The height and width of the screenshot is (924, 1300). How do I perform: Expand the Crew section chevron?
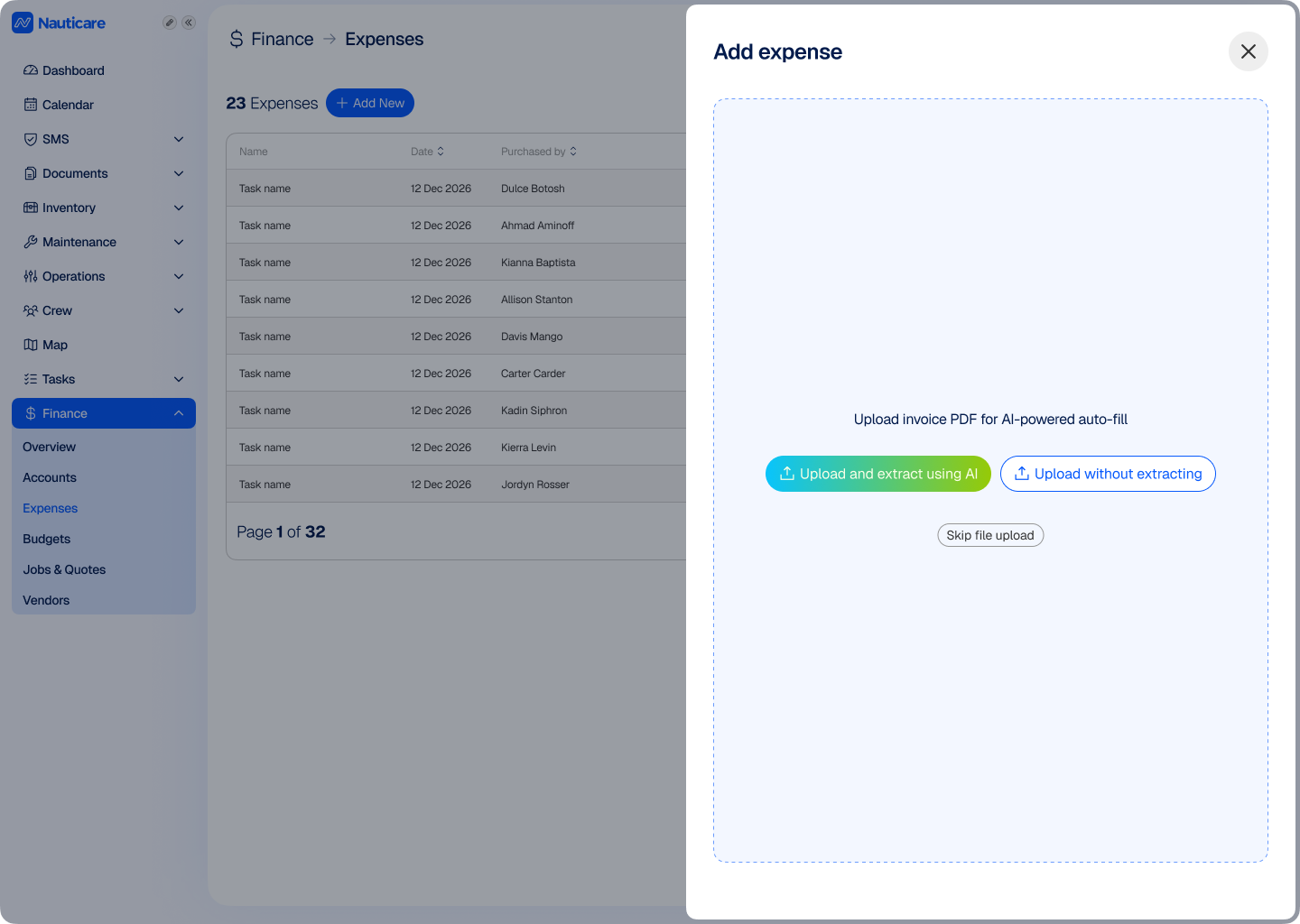click(179, 310)
